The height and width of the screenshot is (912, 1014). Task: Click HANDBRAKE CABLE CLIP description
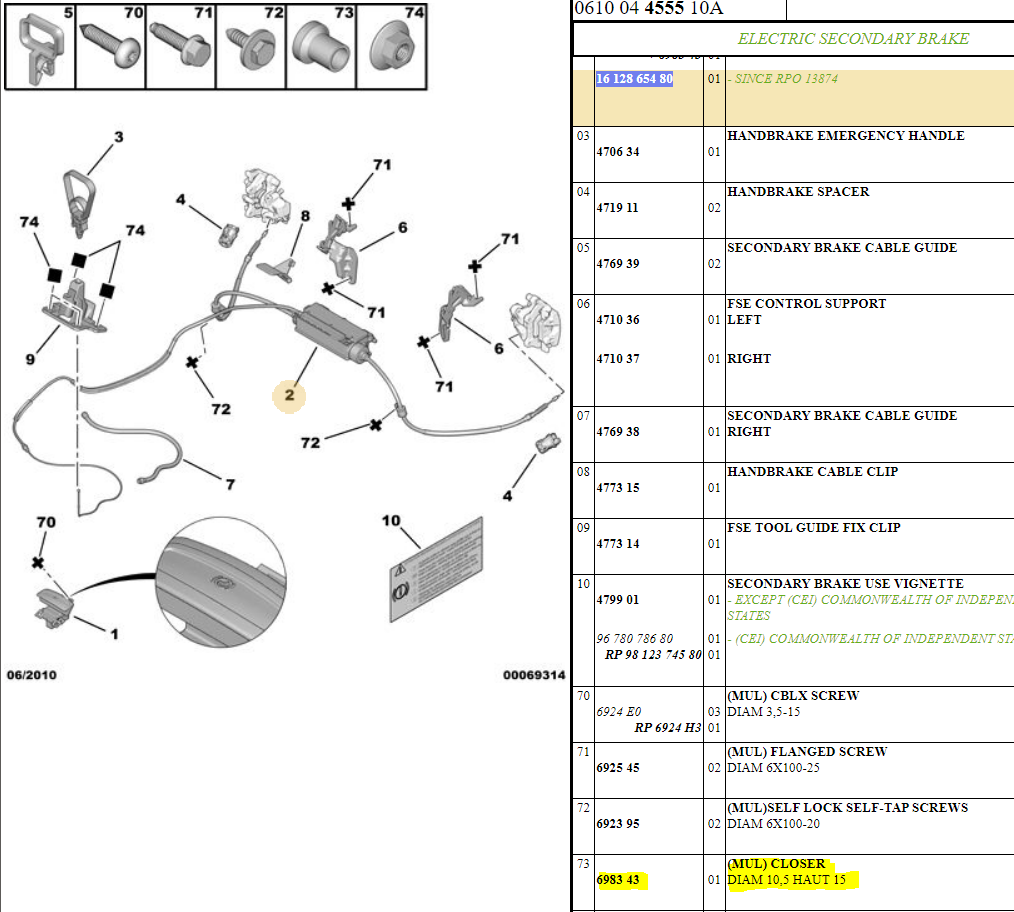coord(812,472)
